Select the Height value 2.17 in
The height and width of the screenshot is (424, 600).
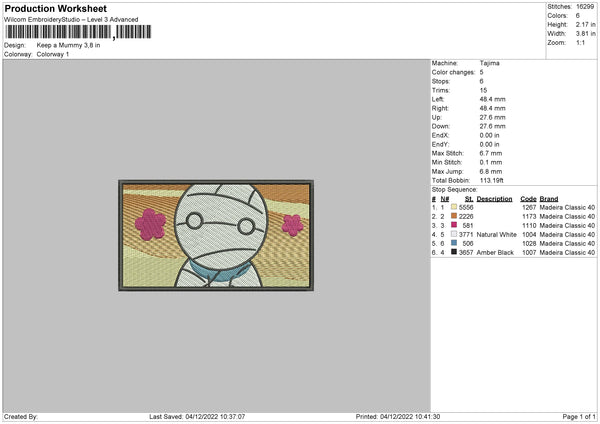click(x=586, y=24)
